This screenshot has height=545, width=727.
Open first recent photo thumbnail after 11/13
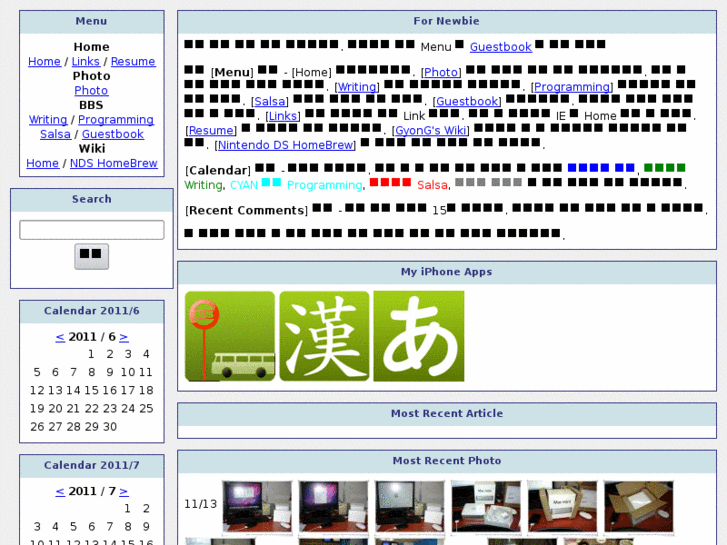tap(257, 507)
